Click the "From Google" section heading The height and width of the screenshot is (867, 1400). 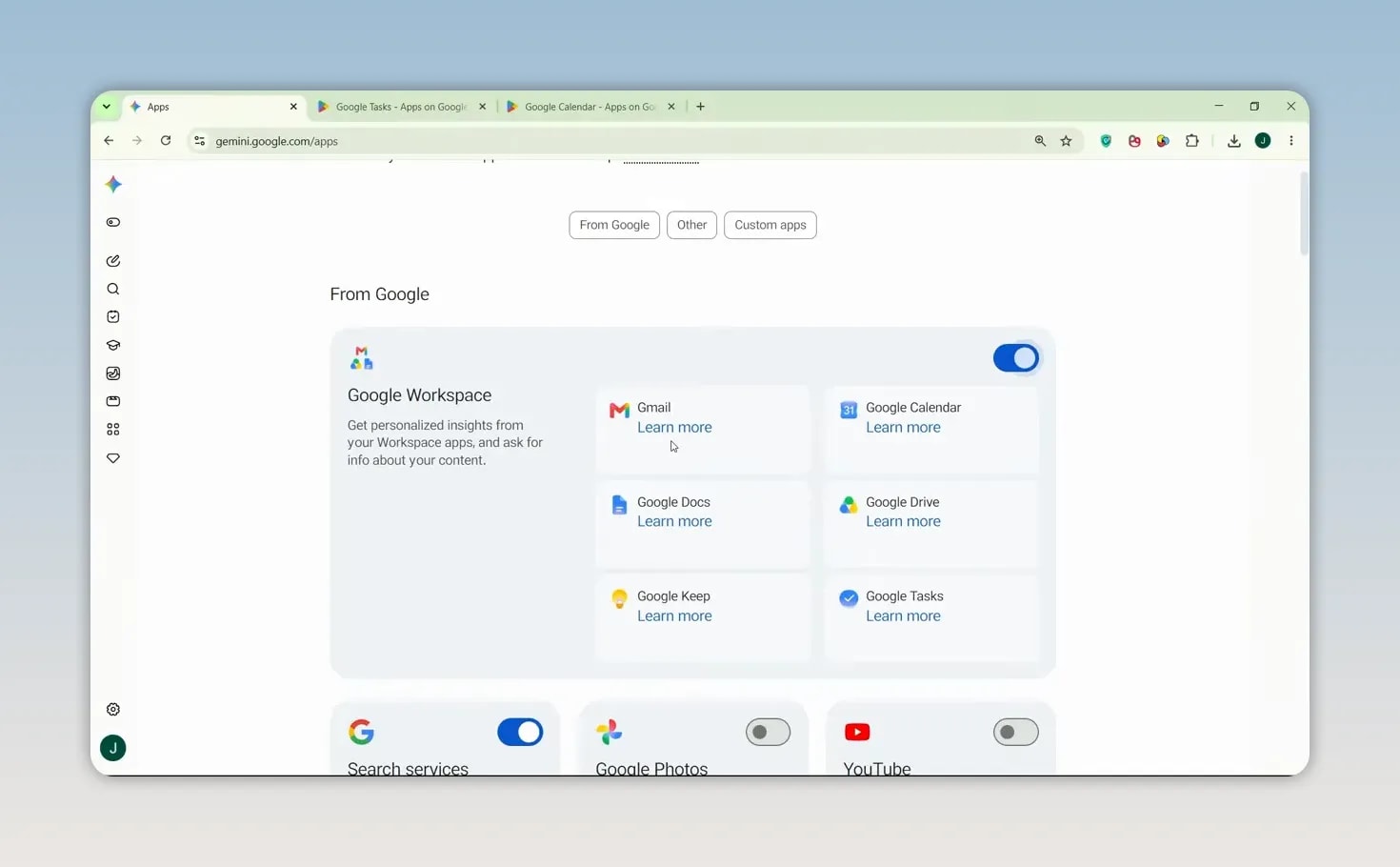(x=379, y=294)
